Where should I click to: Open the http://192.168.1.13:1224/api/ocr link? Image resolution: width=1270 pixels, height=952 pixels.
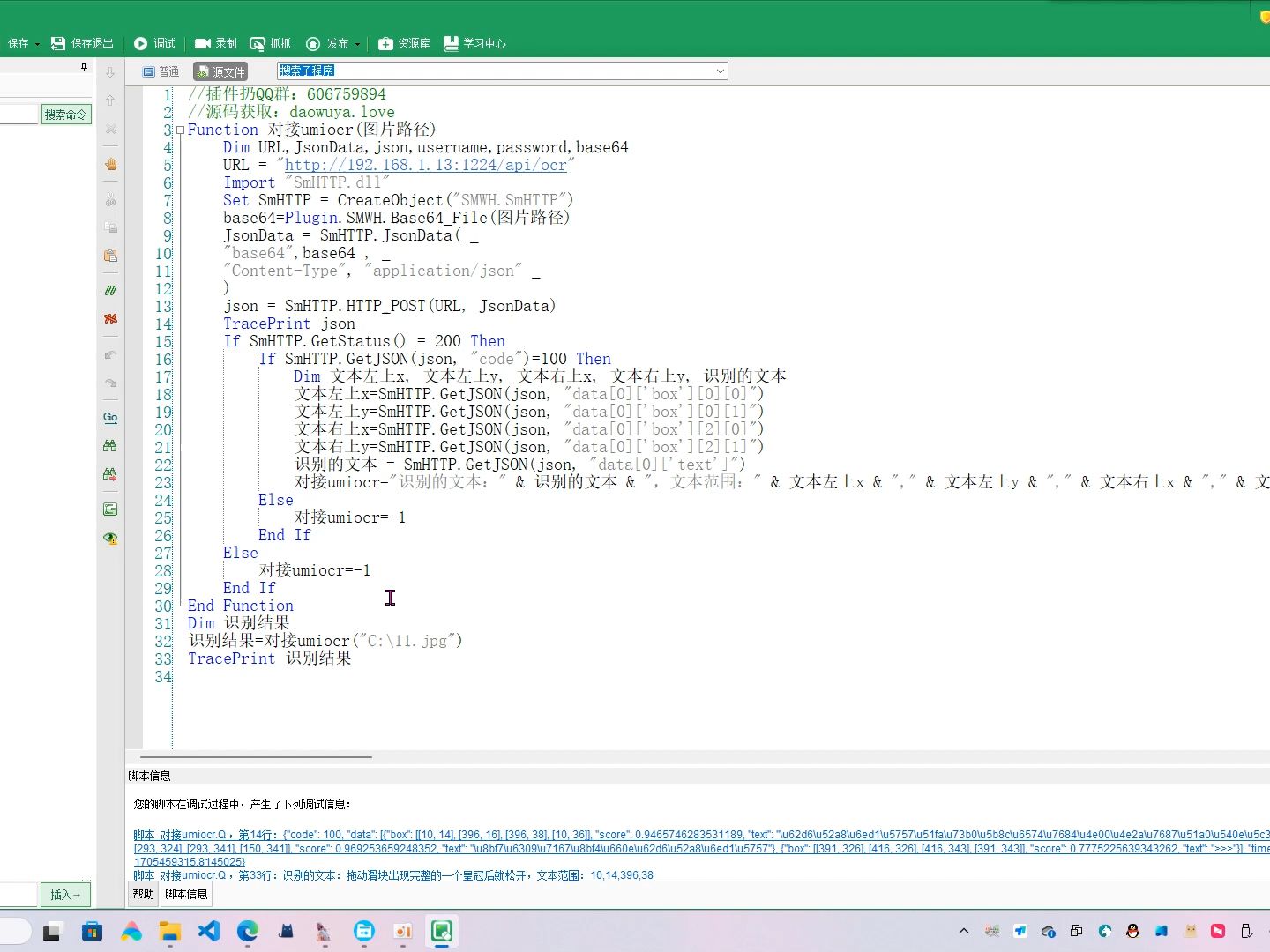[425, 165]
